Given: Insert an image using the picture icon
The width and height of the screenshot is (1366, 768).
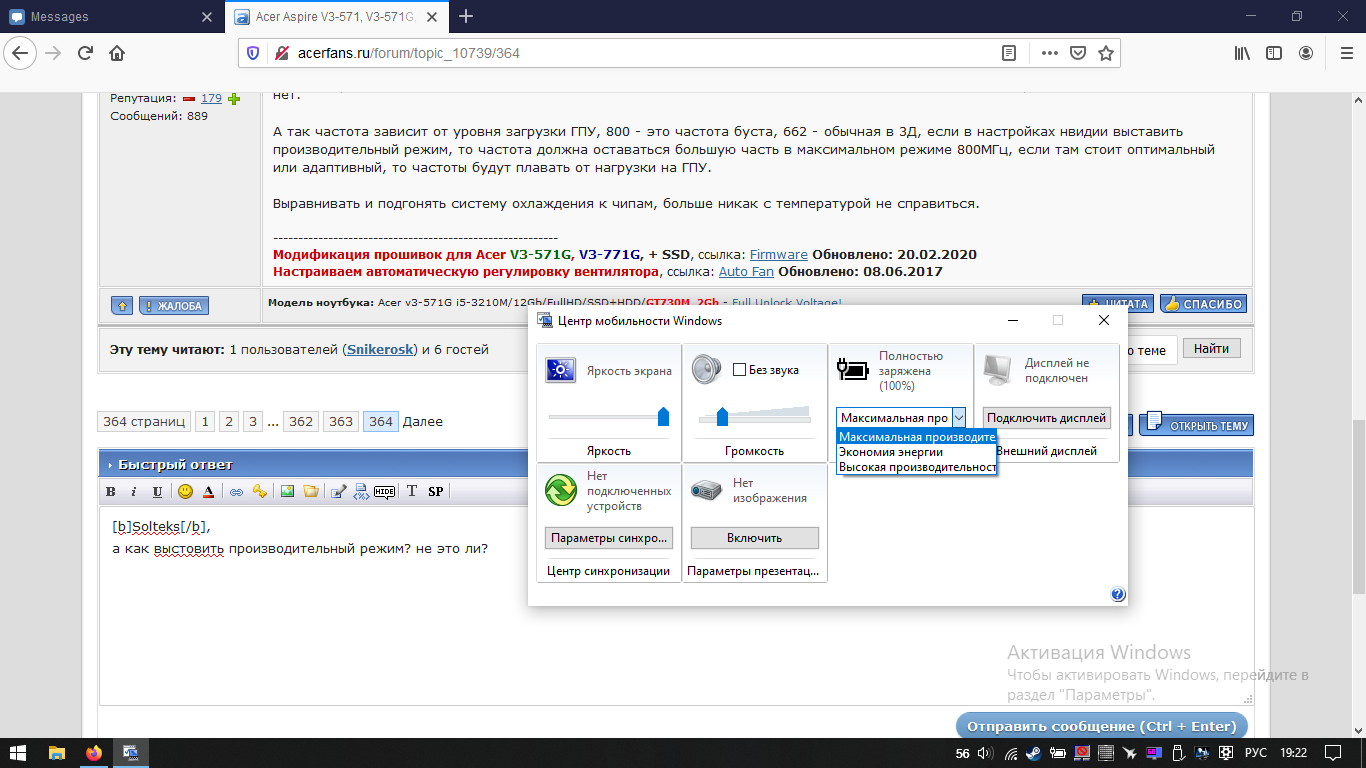Looking at the screenshot, I should pos(287,491).
